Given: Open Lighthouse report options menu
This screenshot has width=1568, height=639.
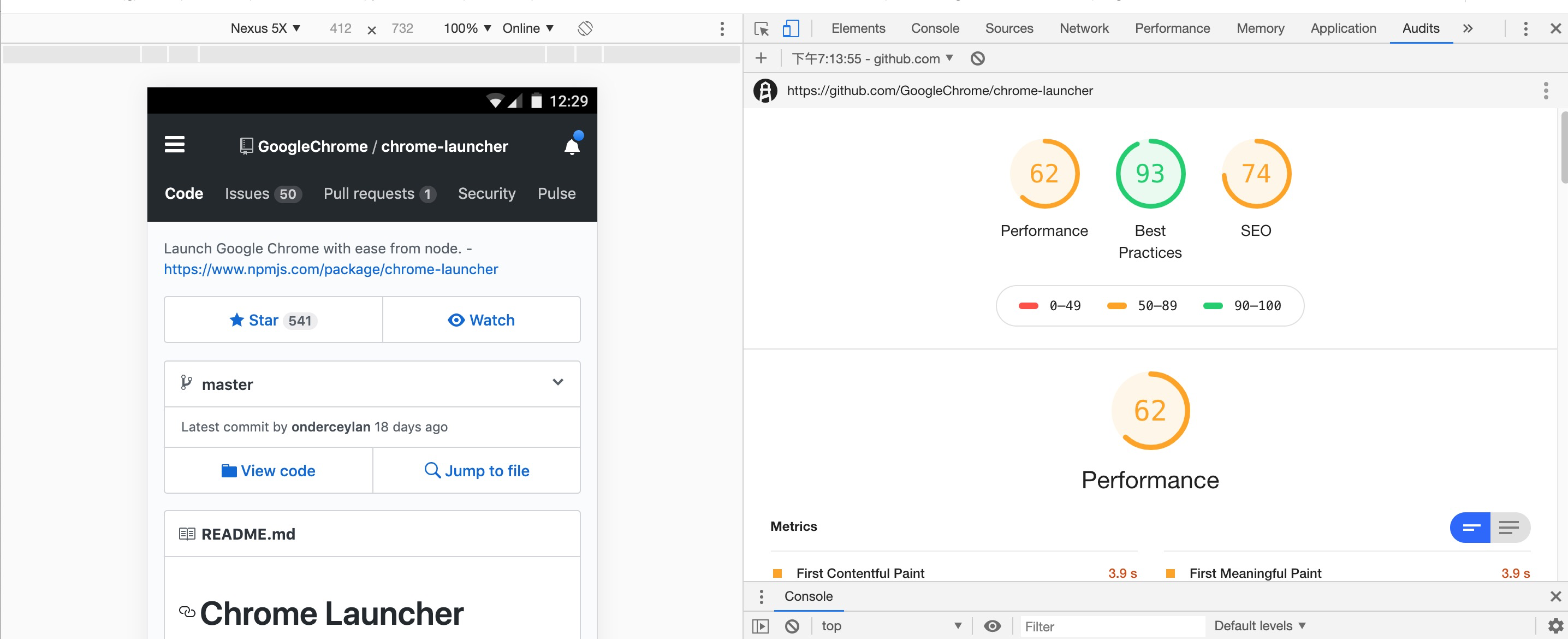Looking at the screenshot, I should click(1546, 91).
